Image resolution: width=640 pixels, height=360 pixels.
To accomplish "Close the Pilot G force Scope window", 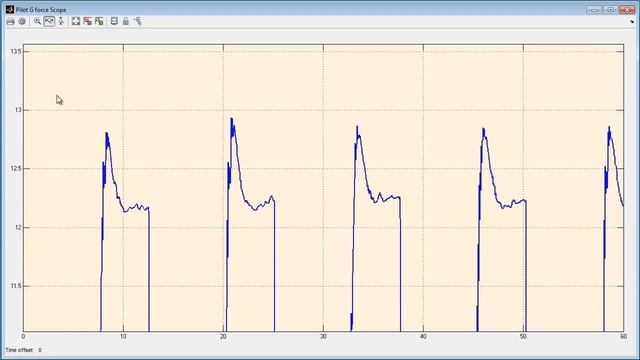I will tap(627, 9).
